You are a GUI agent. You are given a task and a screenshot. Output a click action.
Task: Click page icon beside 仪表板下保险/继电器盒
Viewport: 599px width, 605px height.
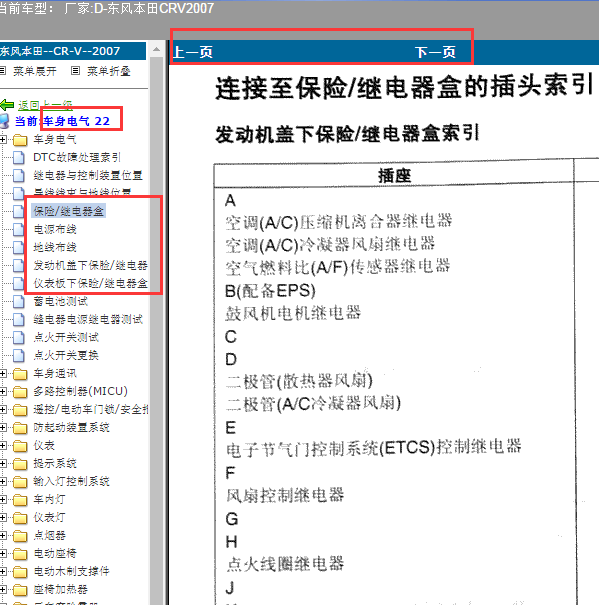click(x=19, y=284)
